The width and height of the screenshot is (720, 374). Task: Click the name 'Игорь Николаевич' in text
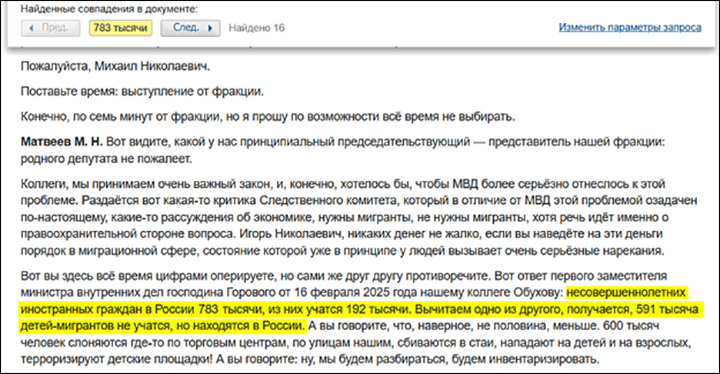291,234
